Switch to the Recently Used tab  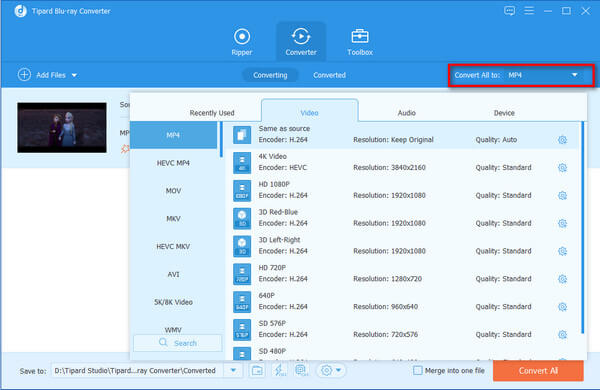pos(212,113)
